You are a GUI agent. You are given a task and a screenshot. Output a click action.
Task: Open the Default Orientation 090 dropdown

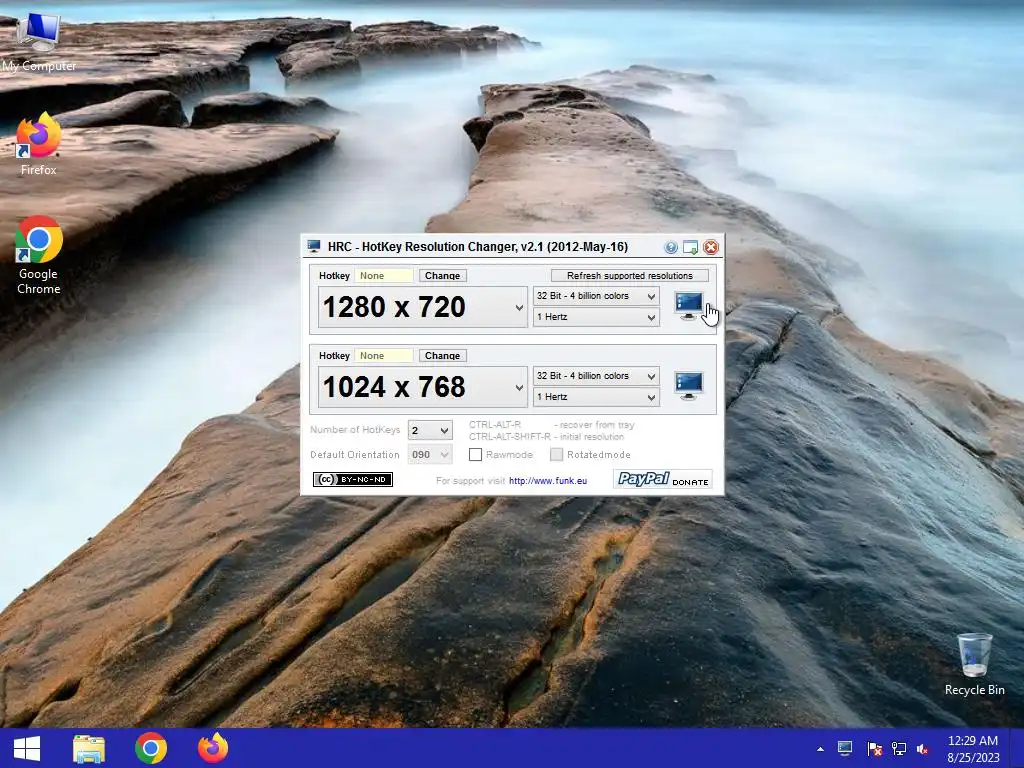430,455
